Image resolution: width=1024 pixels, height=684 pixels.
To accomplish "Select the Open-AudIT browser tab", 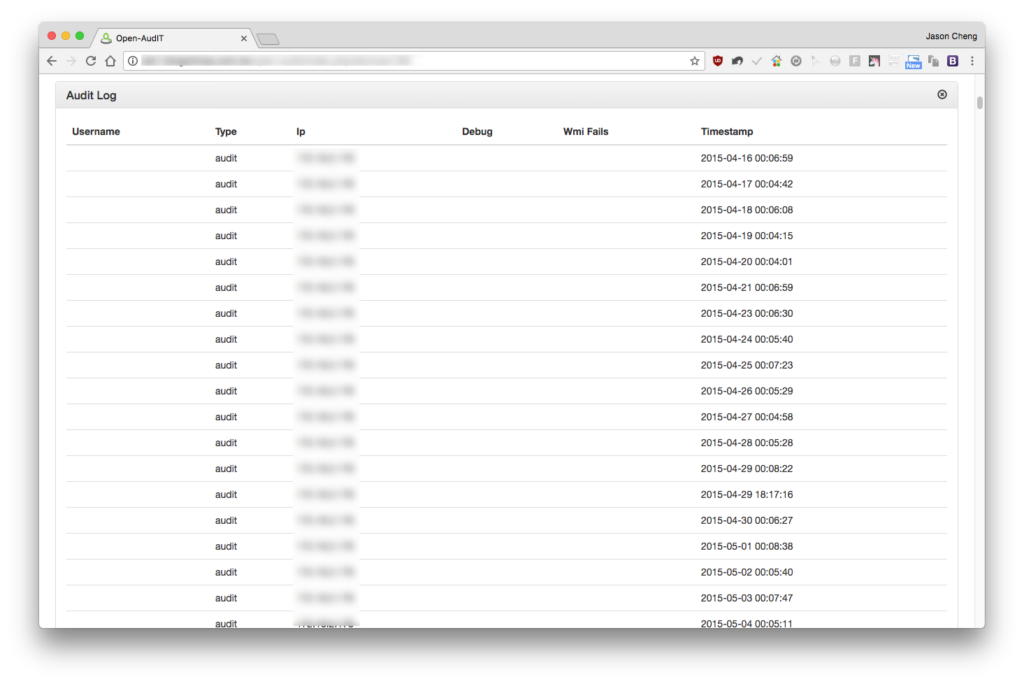I will coord(172,38).
